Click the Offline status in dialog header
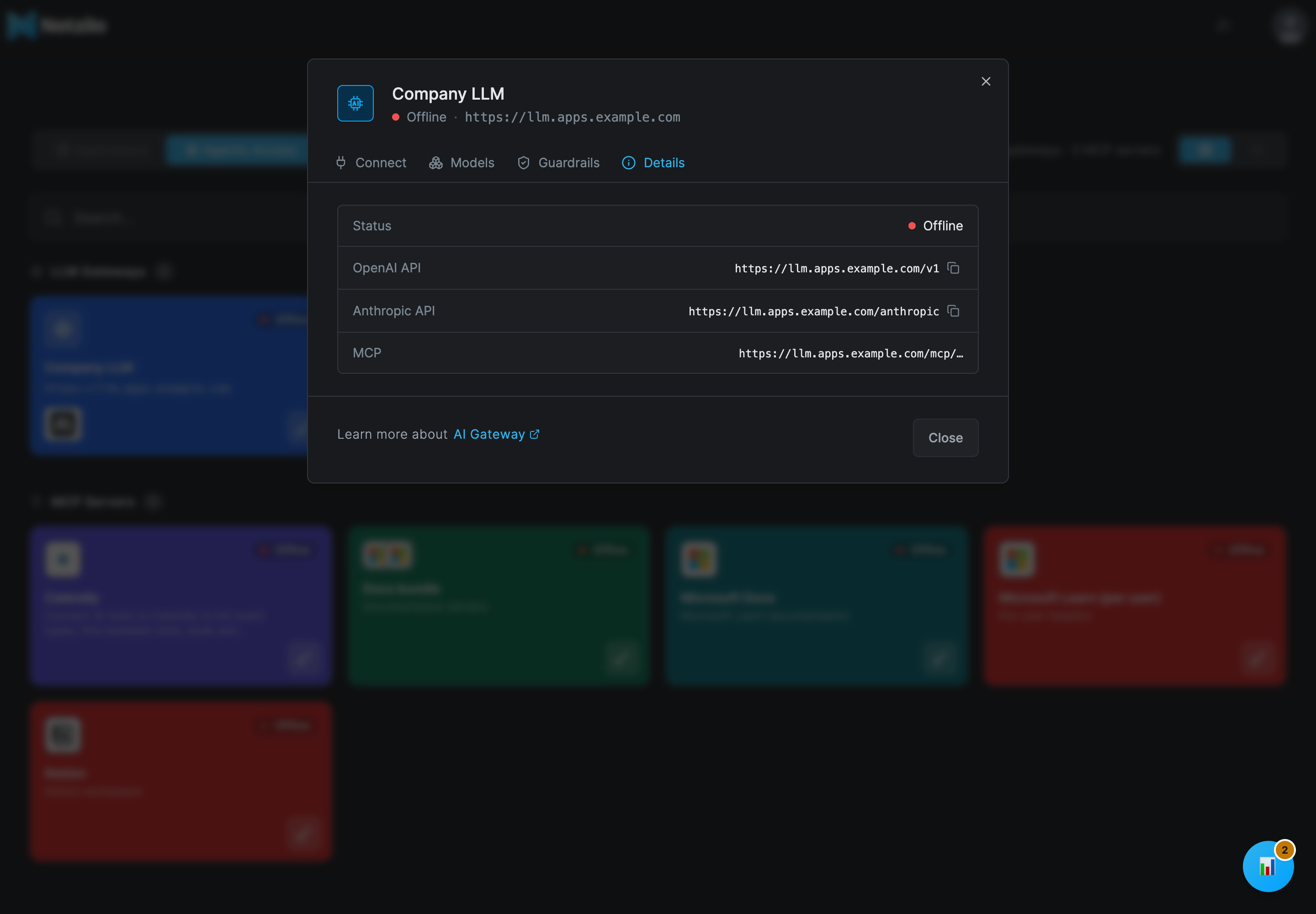This screenshot has width=1316, height=914. pos(420,117)
